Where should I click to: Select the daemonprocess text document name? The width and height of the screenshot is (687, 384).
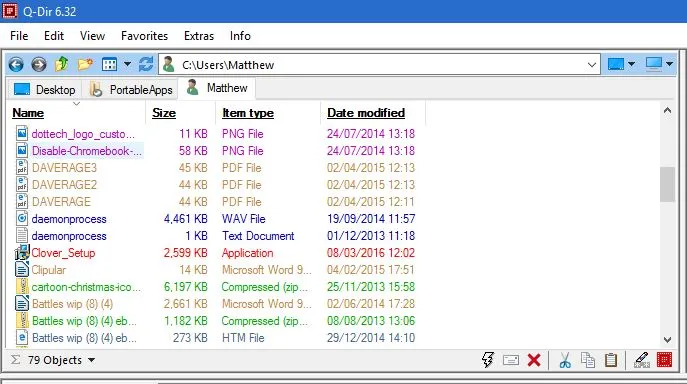pyautogui.click(x=69, y=236)
